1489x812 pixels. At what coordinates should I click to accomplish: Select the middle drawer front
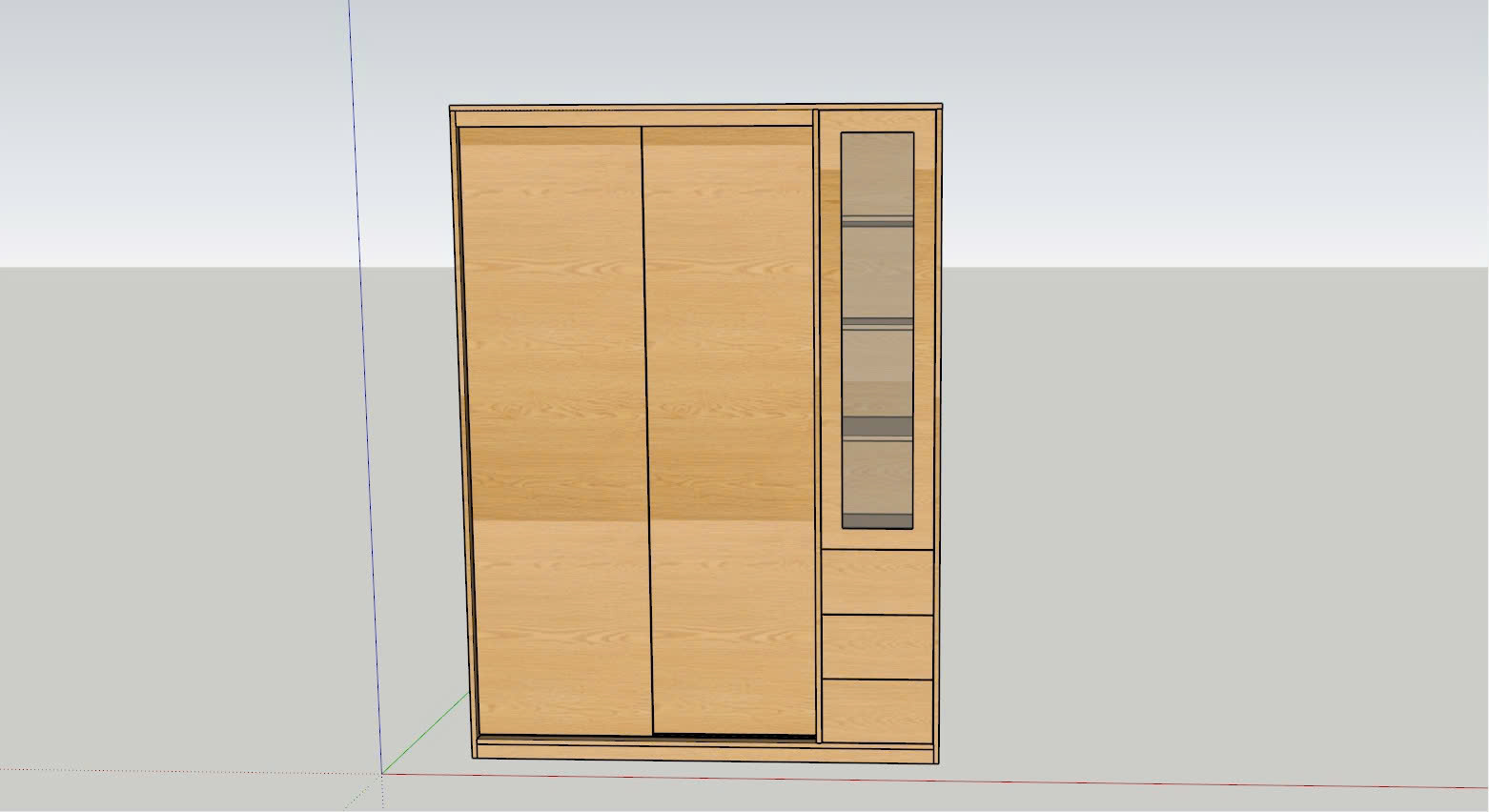(x=877, y=647)
